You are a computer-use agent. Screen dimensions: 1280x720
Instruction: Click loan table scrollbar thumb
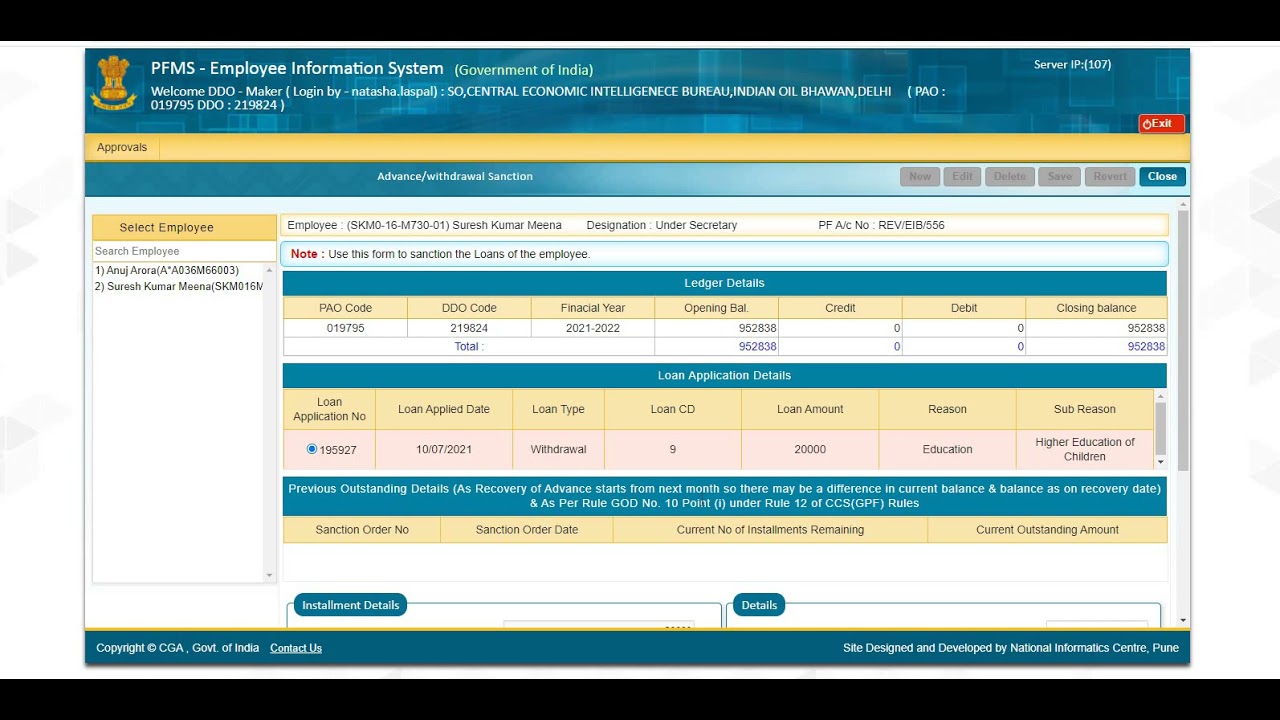tap(1160, 427)
